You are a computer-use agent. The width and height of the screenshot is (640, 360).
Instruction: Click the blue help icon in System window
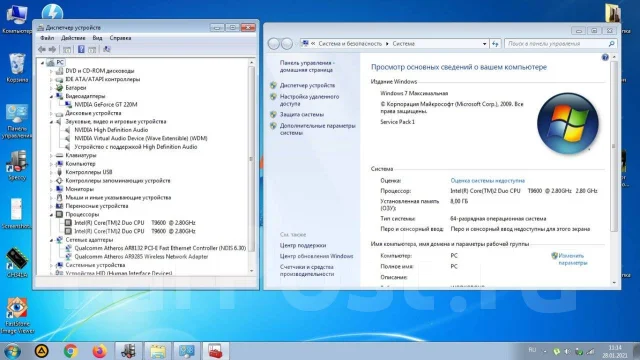[x=605, y=58]
